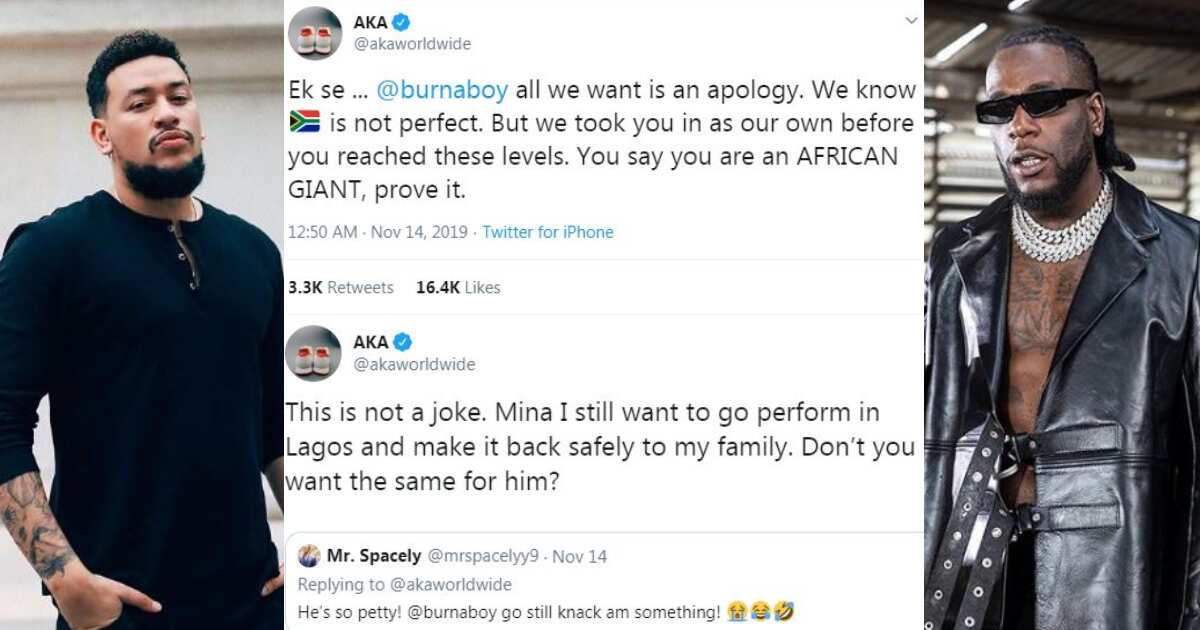Image resolution: width=1200 pixels, height=630 pixels.
Task: Click the photo of man in leather jacket
Action: (x=1062, y=315)
